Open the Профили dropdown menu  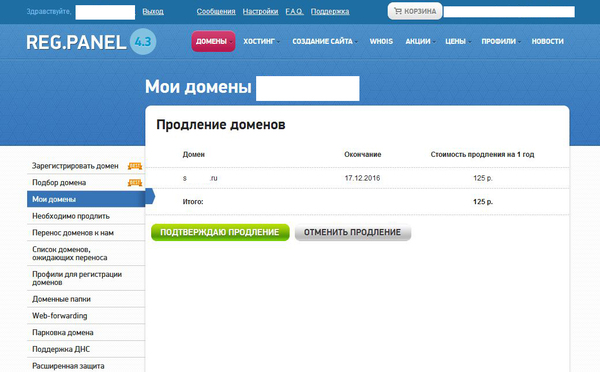pyautogui.click(x=501, y=41)
